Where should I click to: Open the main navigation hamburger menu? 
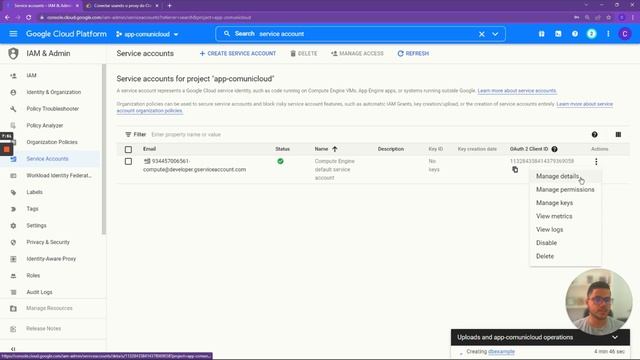pos(13,34)
